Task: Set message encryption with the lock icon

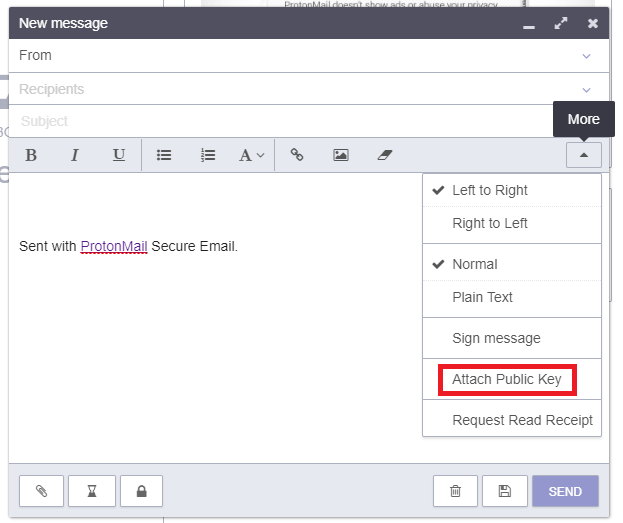Action: (x=141, y=491)
